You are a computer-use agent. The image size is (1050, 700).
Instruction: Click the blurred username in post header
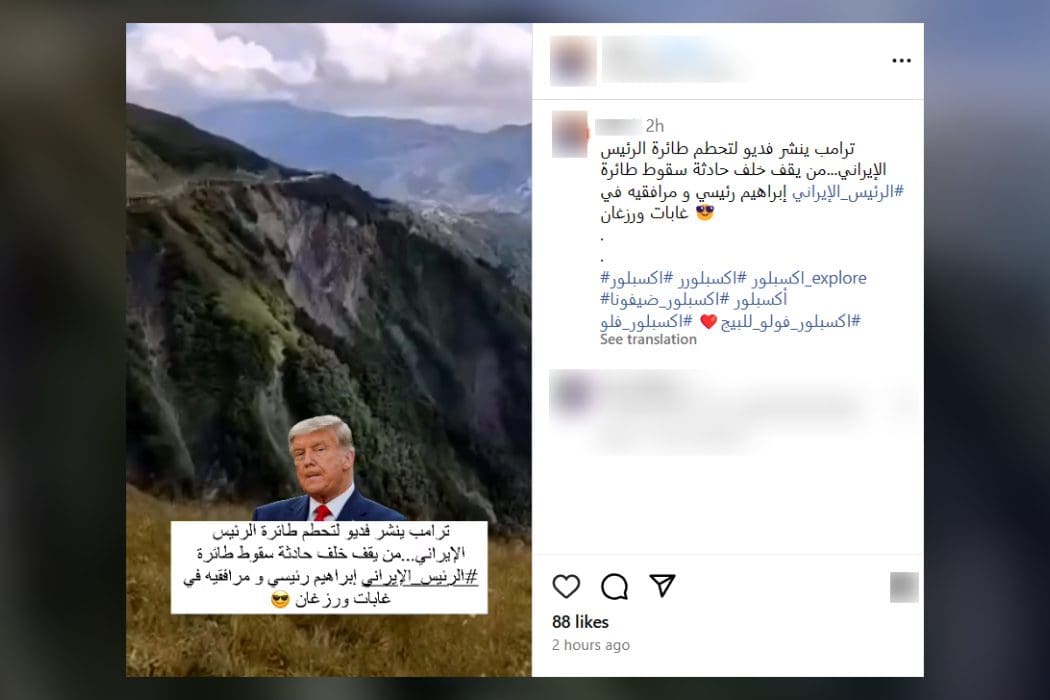[676, 60]
